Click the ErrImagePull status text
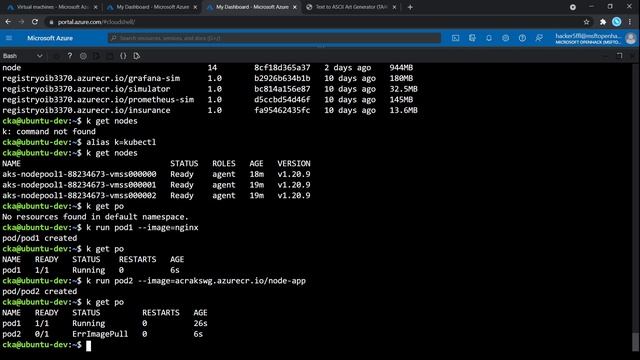 [100, 334]
